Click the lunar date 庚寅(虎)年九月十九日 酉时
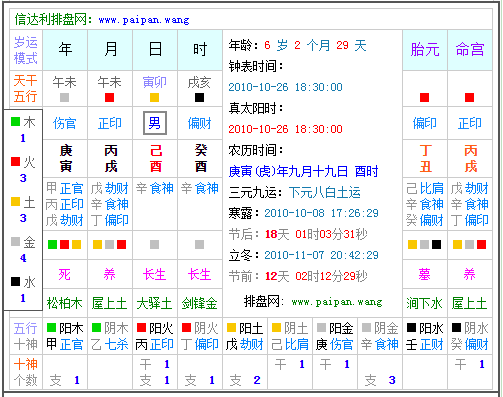 pos(303,171)
